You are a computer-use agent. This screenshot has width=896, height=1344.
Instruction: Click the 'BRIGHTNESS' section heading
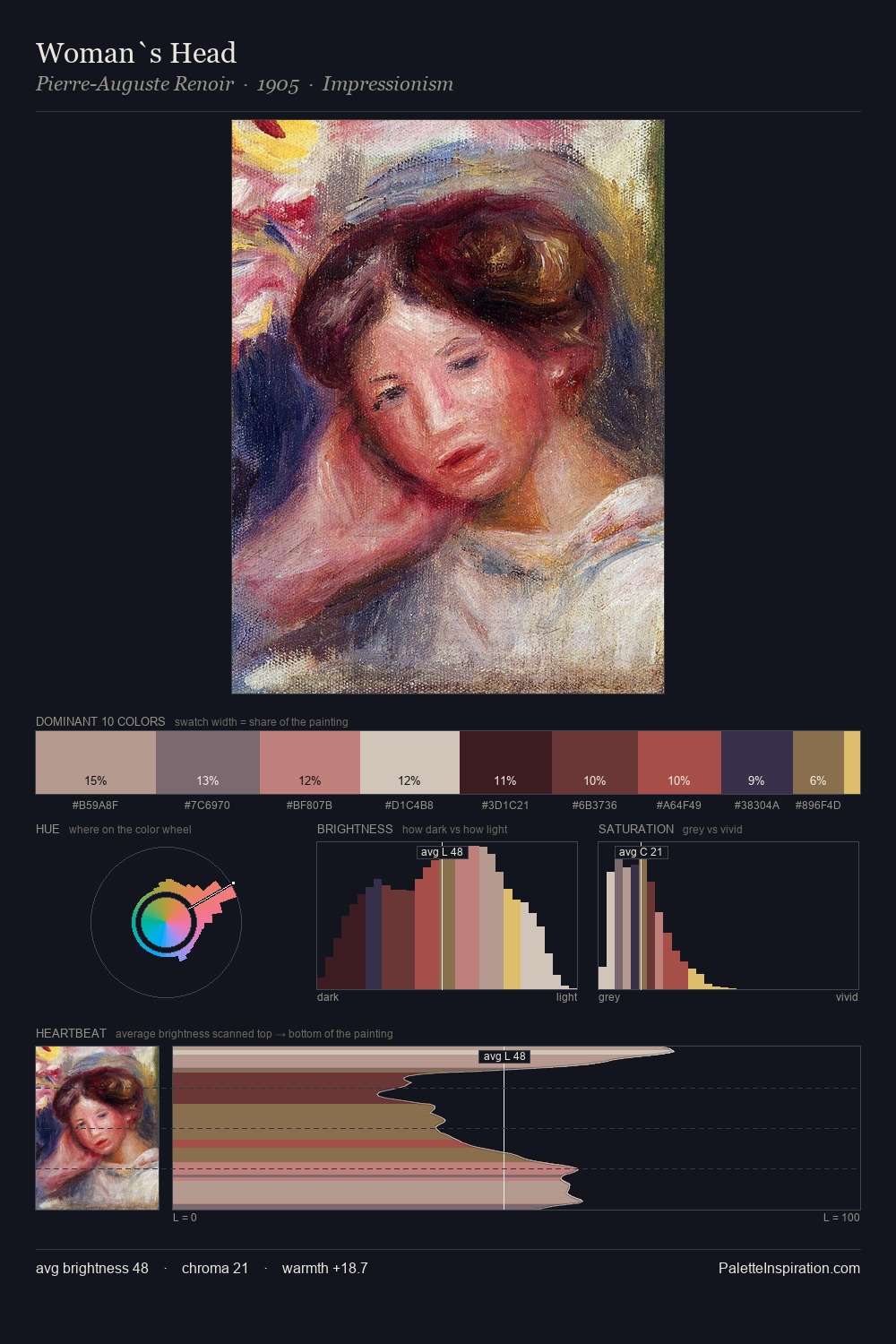(x=355, y=829)
